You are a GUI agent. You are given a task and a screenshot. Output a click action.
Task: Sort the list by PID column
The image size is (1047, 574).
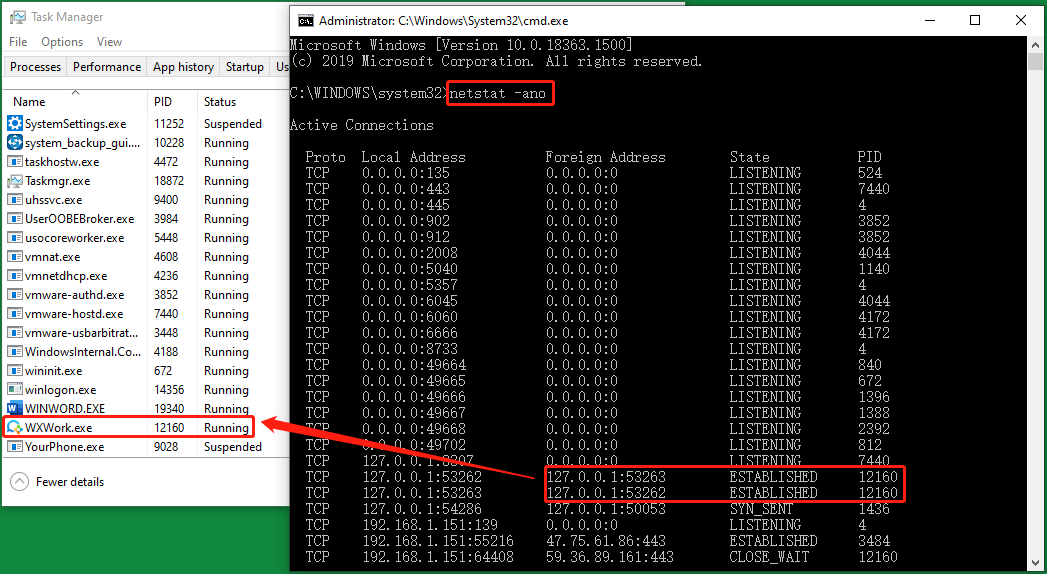163,101
